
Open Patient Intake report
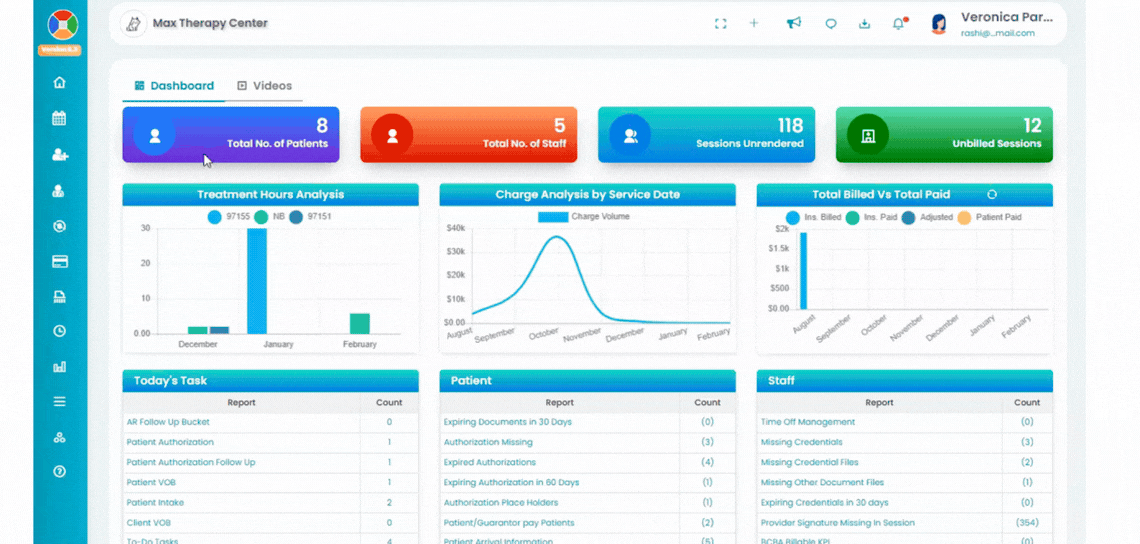tap(155, 503)
